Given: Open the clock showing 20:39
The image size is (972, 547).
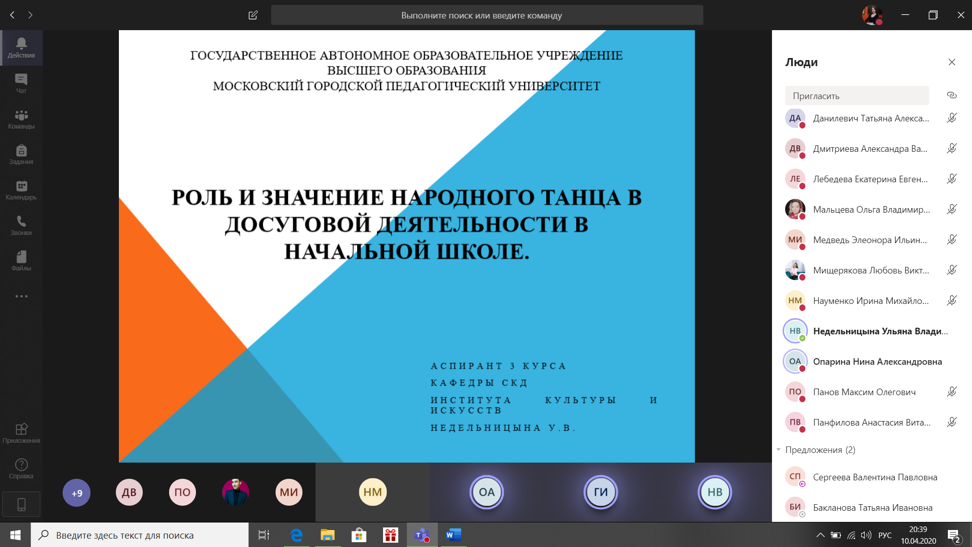Looking at the screenshot, I should pyautogui.click(x=918, y=535).
